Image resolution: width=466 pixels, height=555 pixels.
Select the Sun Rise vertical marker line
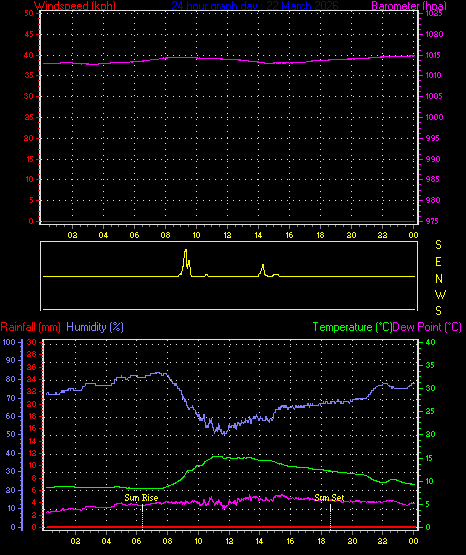[142, 516]
